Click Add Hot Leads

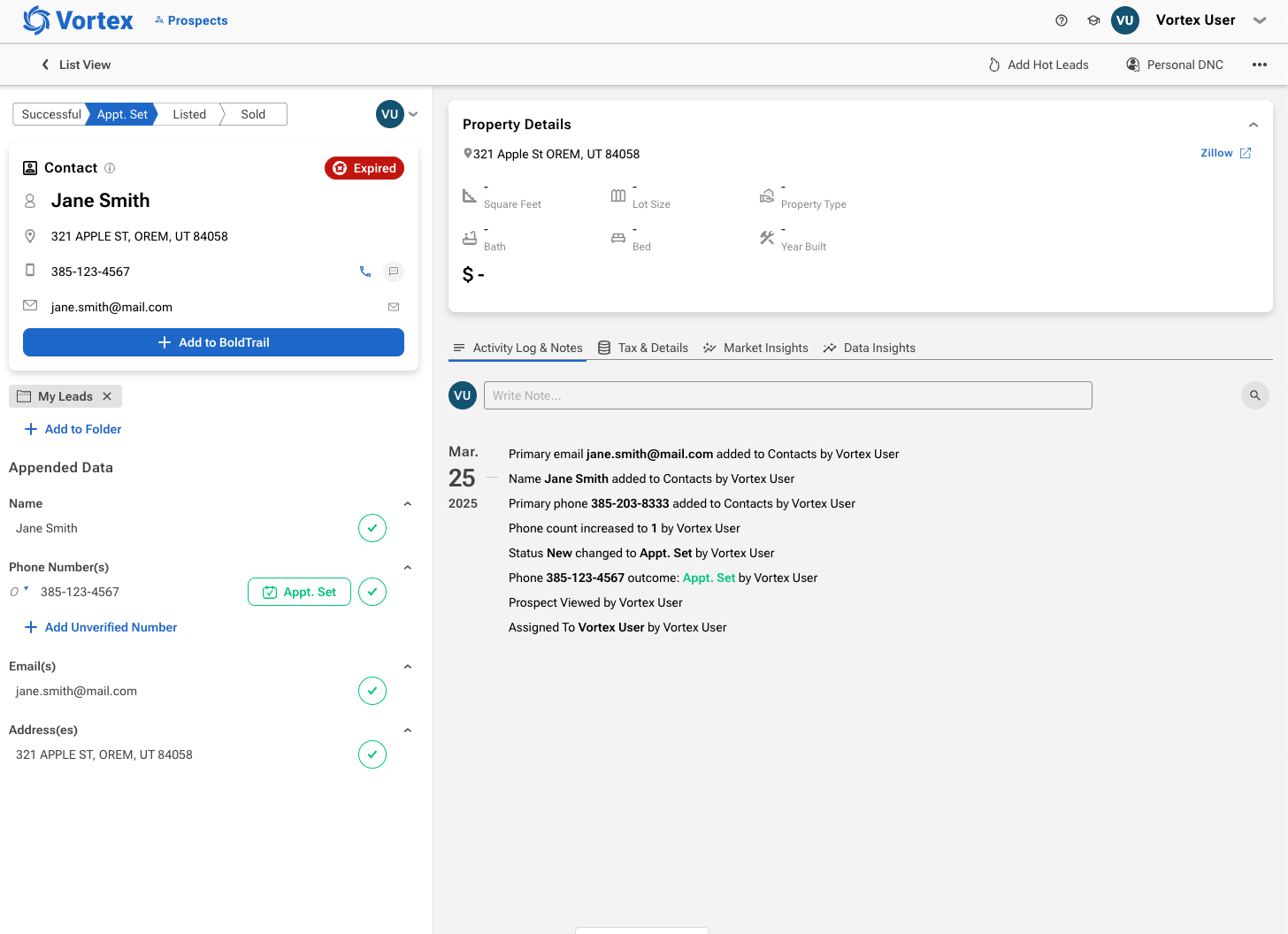pyautogui.click(x=1039, y=65)
